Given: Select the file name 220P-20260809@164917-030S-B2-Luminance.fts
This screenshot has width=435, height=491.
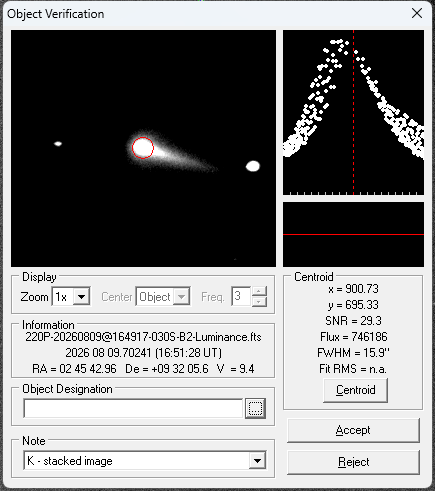Looking at the screenshot, I should point(143,337).
